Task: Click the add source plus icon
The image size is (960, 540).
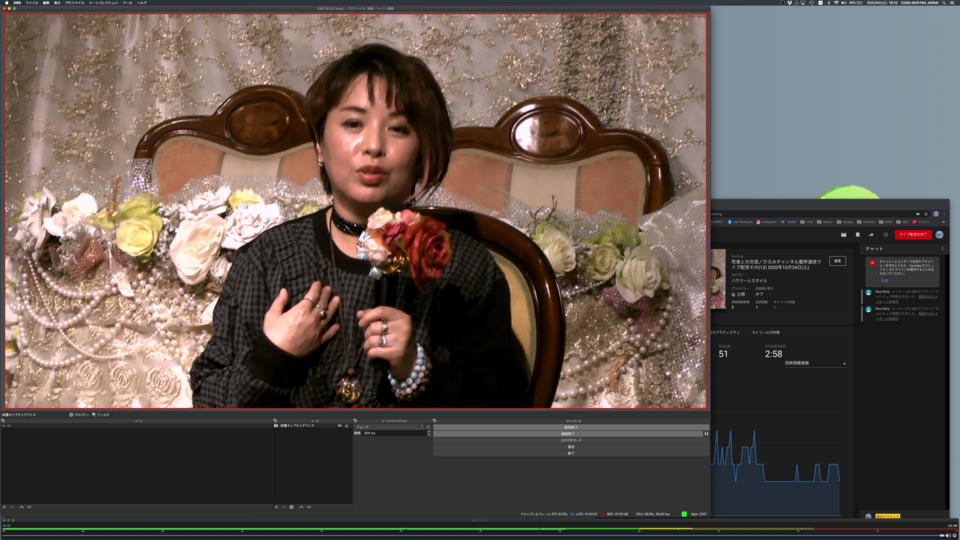Action: point(277,507)
